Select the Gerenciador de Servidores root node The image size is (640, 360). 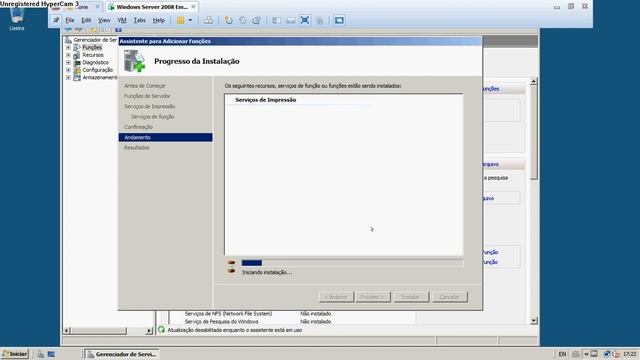click(x=95, y=40)
